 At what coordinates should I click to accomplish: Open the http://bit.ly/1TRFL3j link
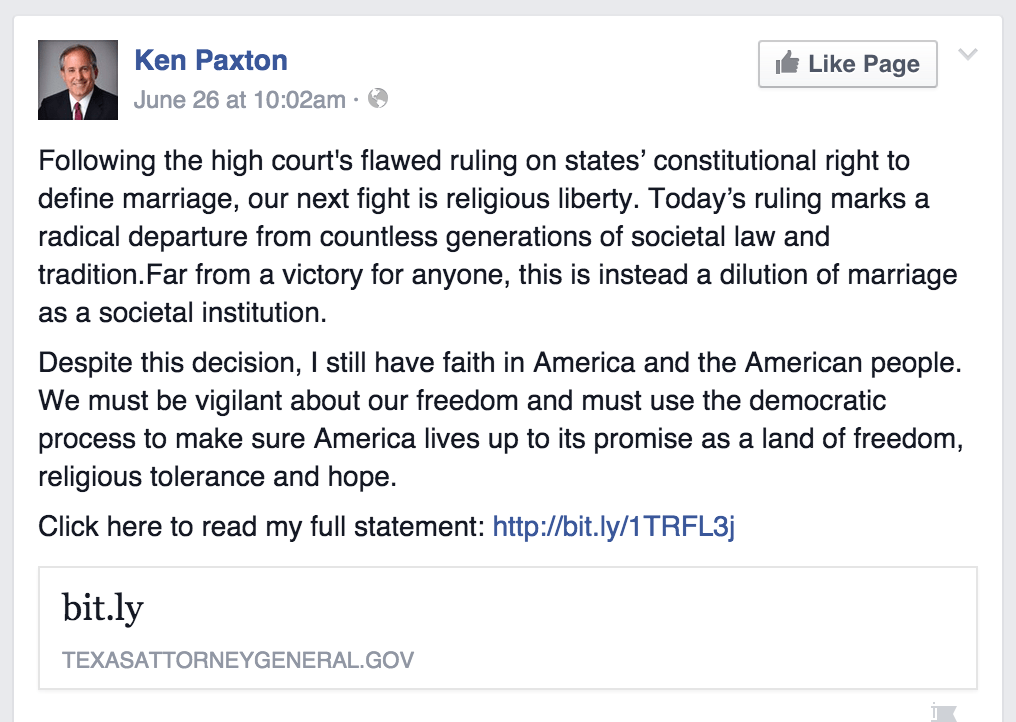[614, 527]
